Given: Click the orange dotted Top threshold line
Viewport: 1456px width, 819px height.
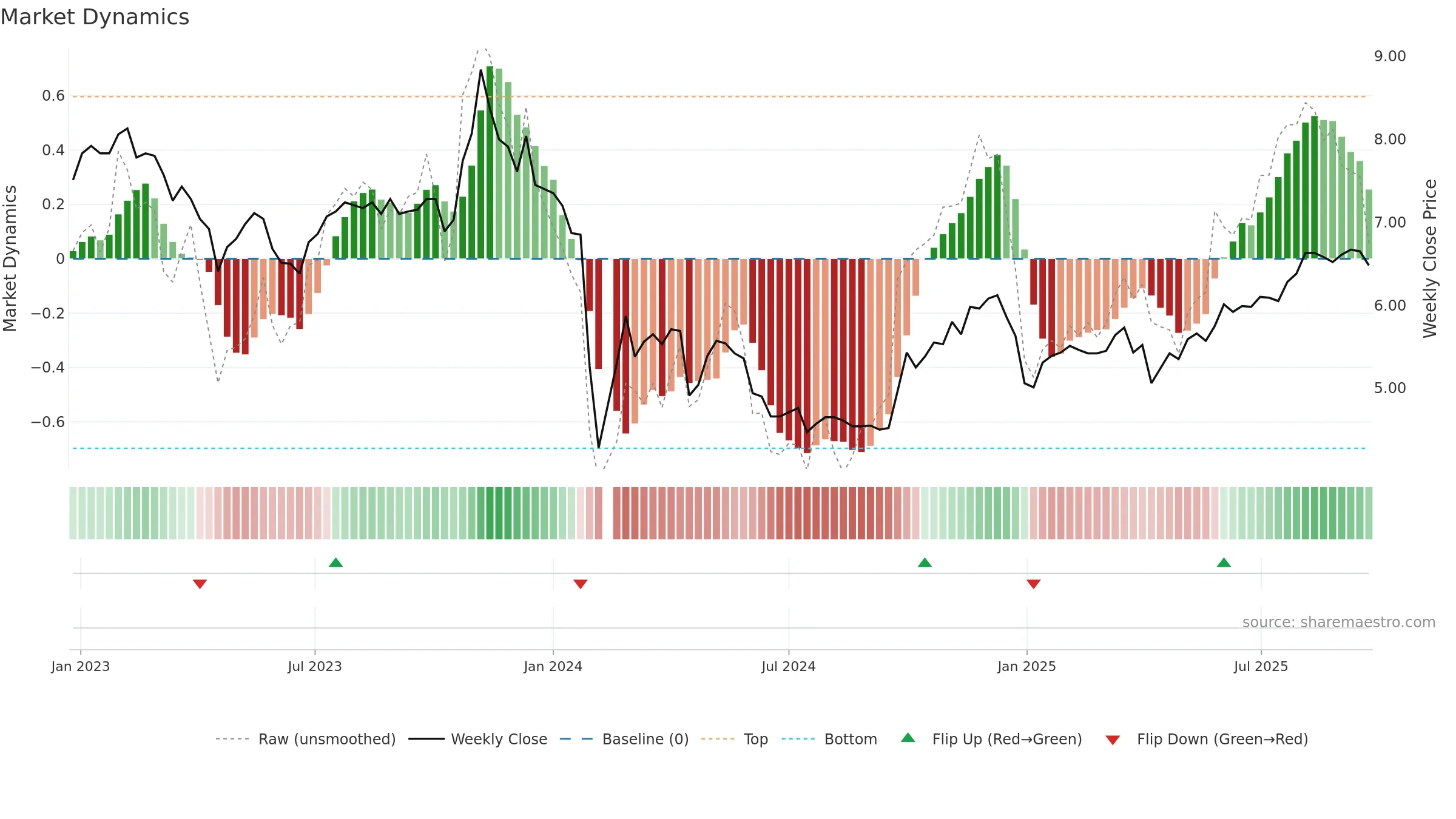Looking at the screenshot, I should point(719,96).
